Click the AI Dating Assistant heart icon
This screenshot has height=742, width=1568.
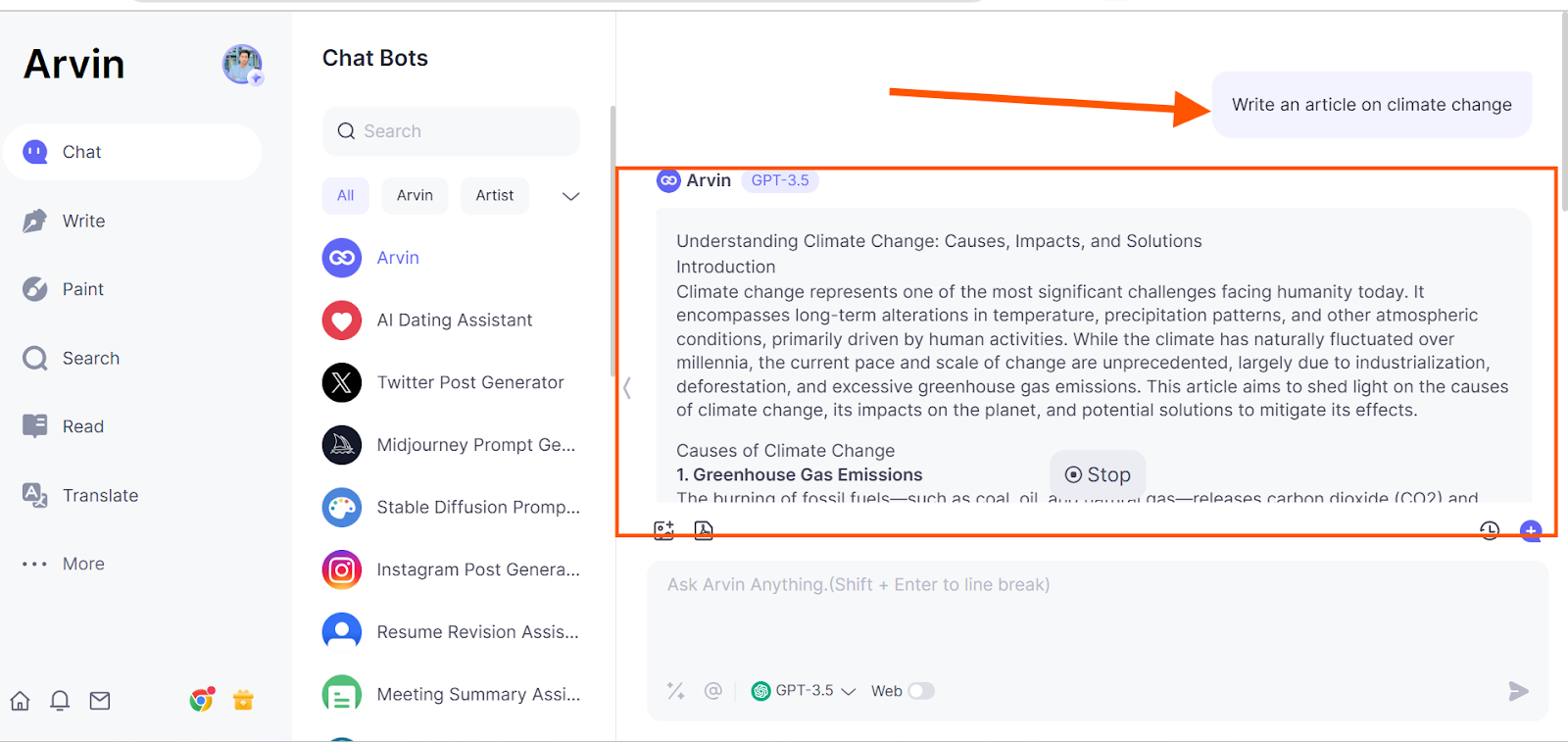(342, 321)
